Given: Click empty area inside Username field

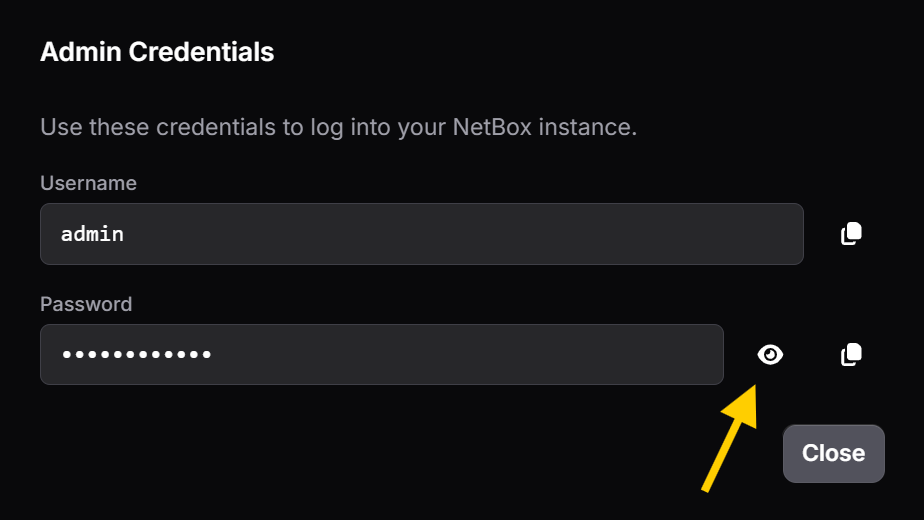Looking at the screenshot, I should [500, 234].
